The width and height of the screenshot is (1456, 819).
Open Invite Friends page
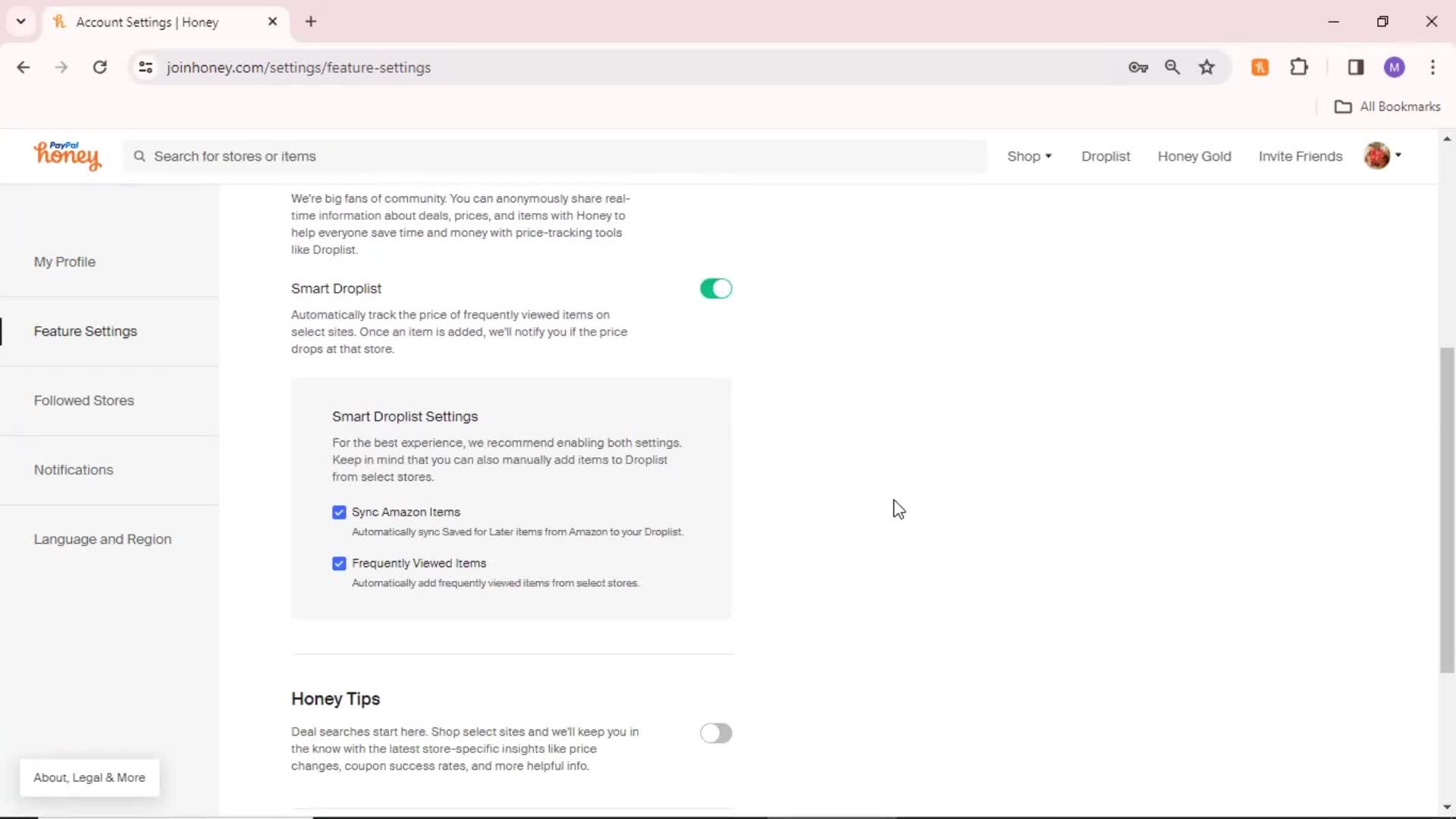[1301, 156]
